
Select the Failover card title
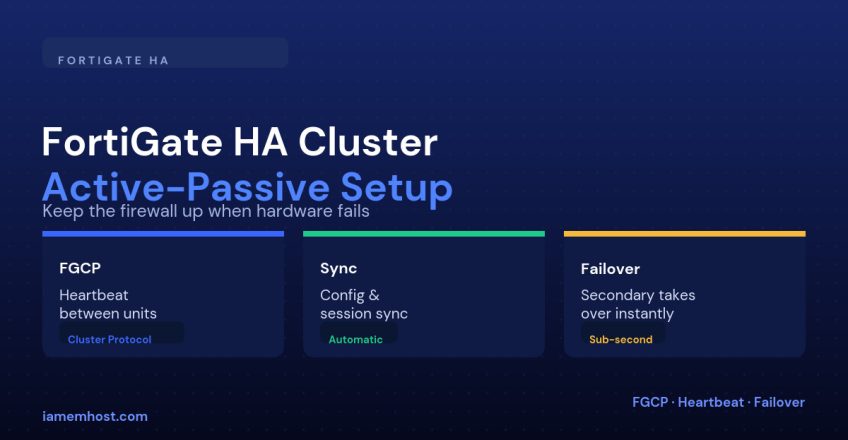pos(610,269)
